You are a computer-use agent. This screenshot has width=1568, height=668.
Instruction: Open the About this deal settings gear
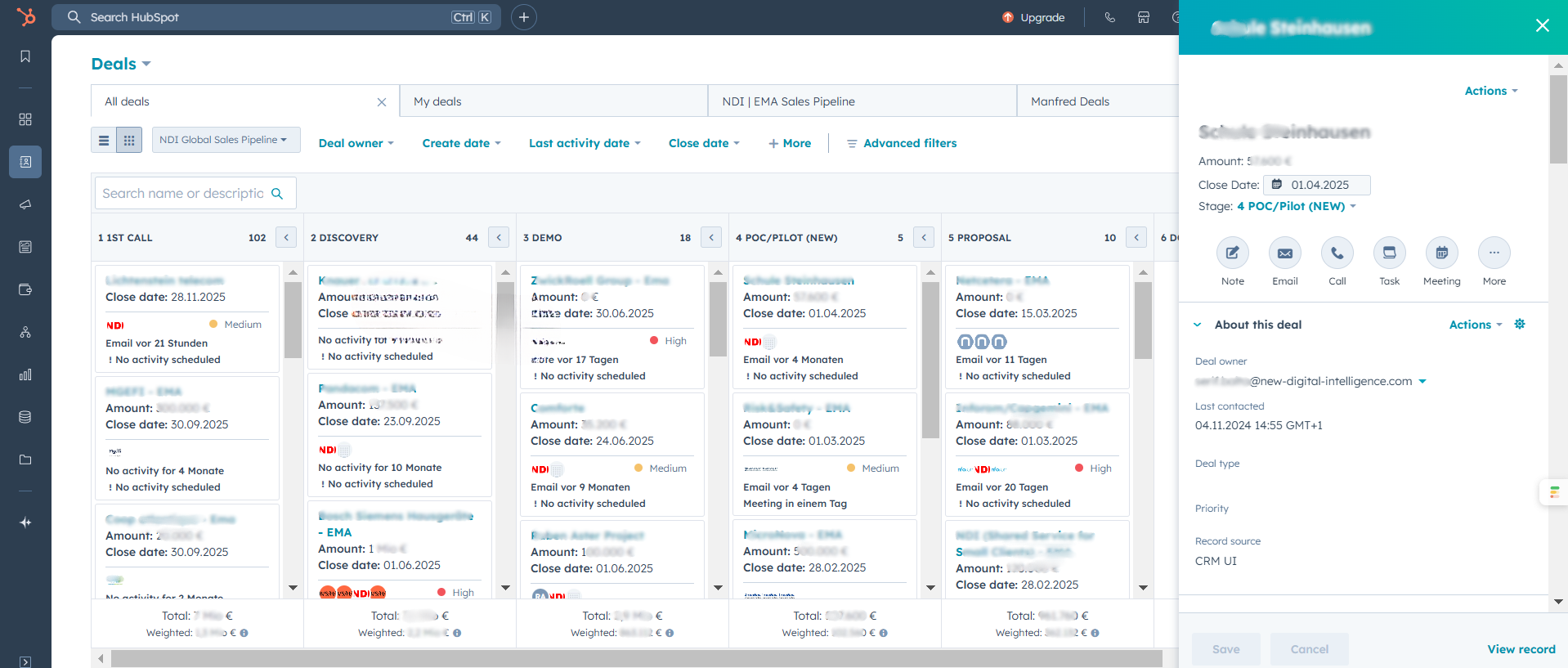coord(1520,325)
